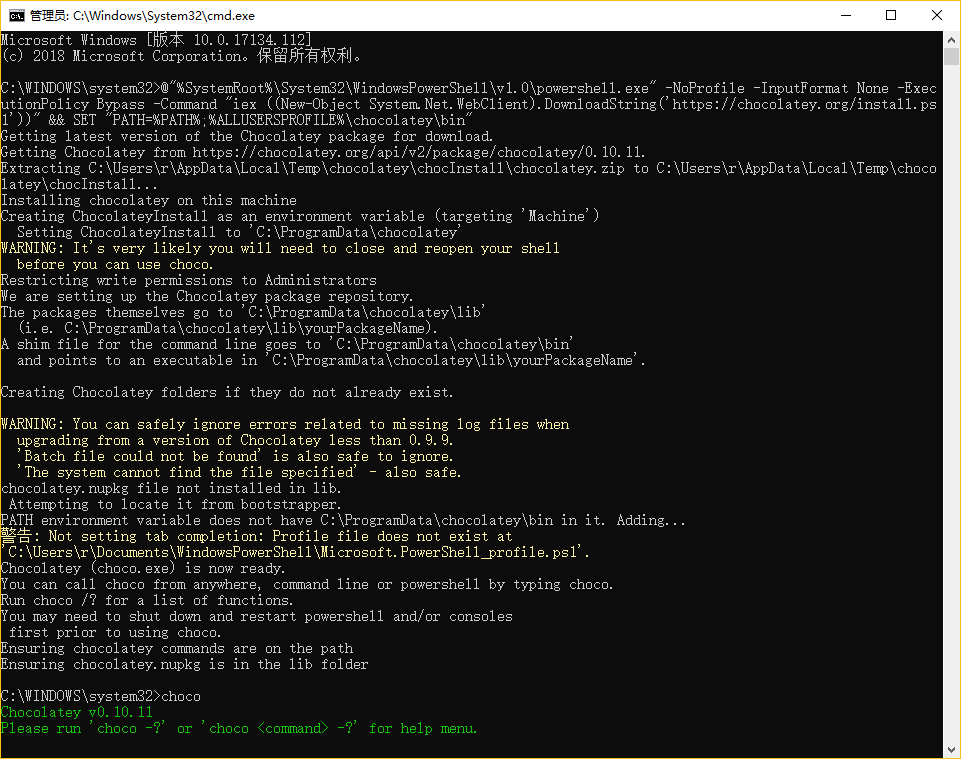Click the scrollbar down arrow
961x759 pixels.
[x=952, y=750]
